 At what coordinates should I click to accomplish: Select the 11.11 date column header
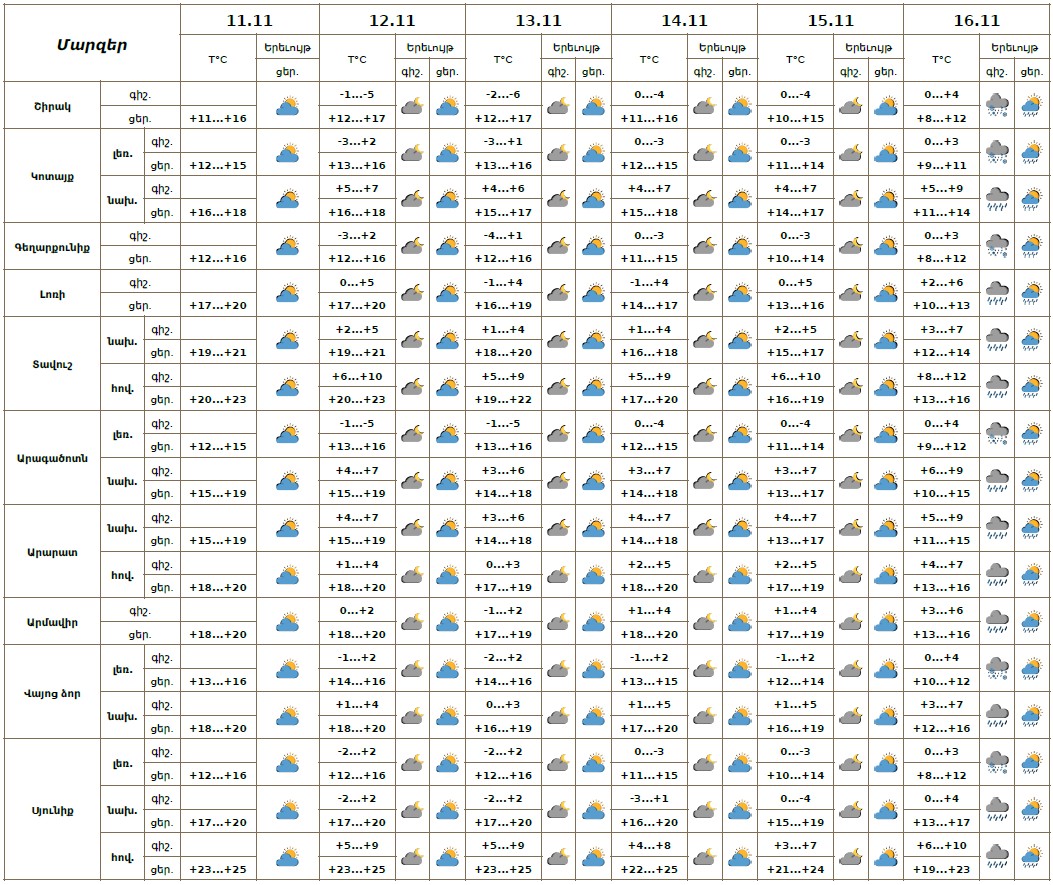tap(249, 20)
